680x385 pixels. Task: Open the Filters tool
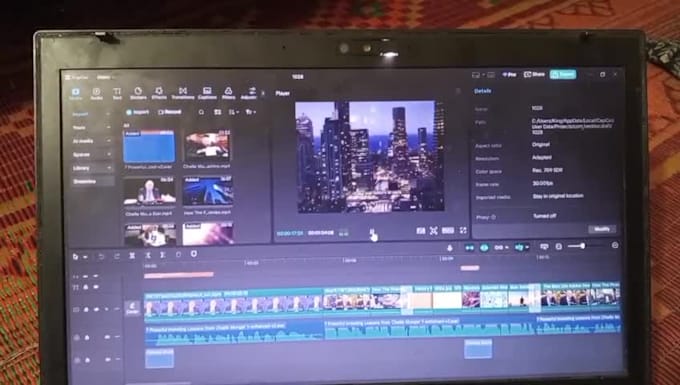pos(228,93)
